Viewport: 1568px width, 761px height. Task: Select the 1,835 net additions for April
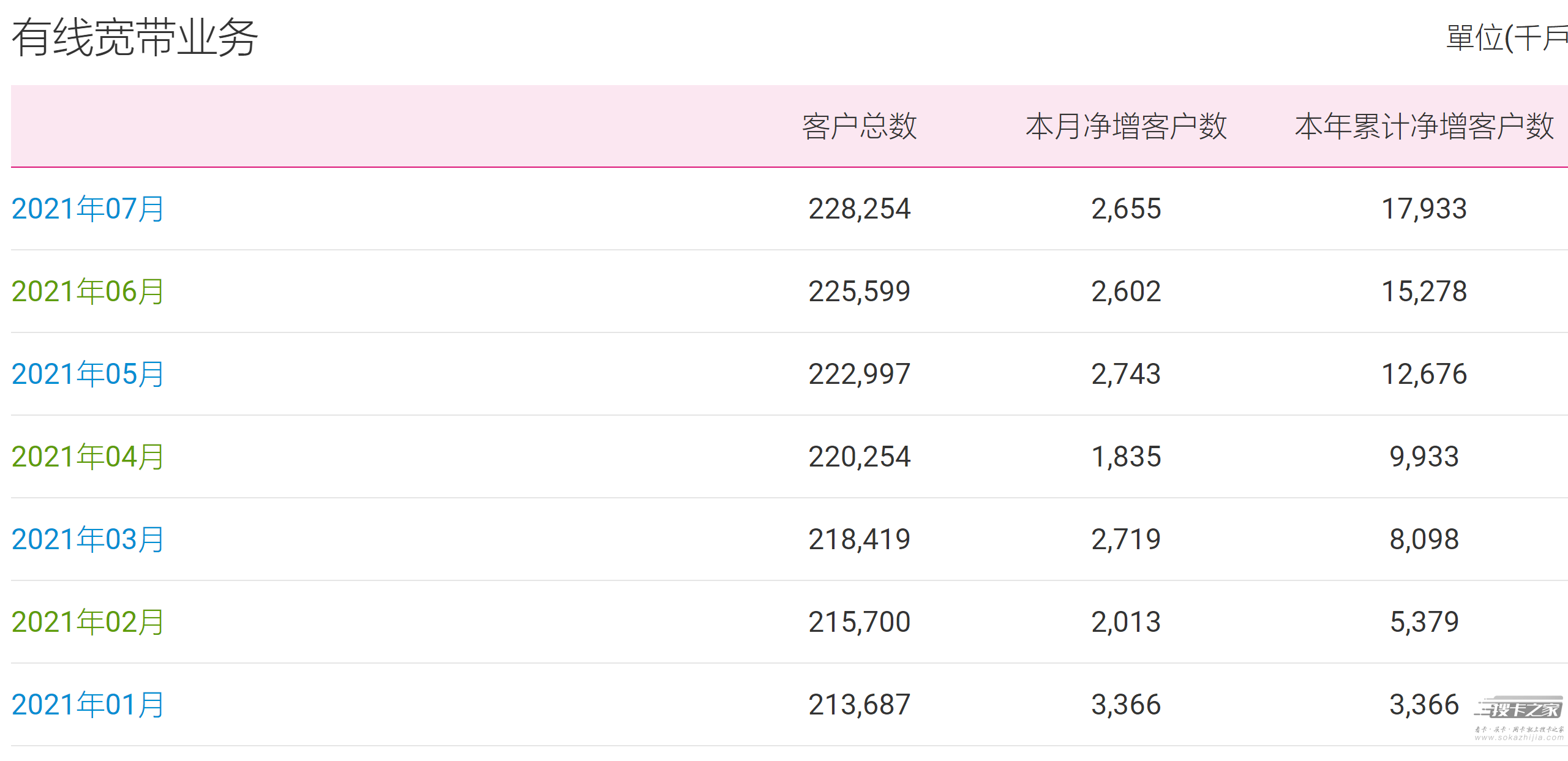[1126, 457]
